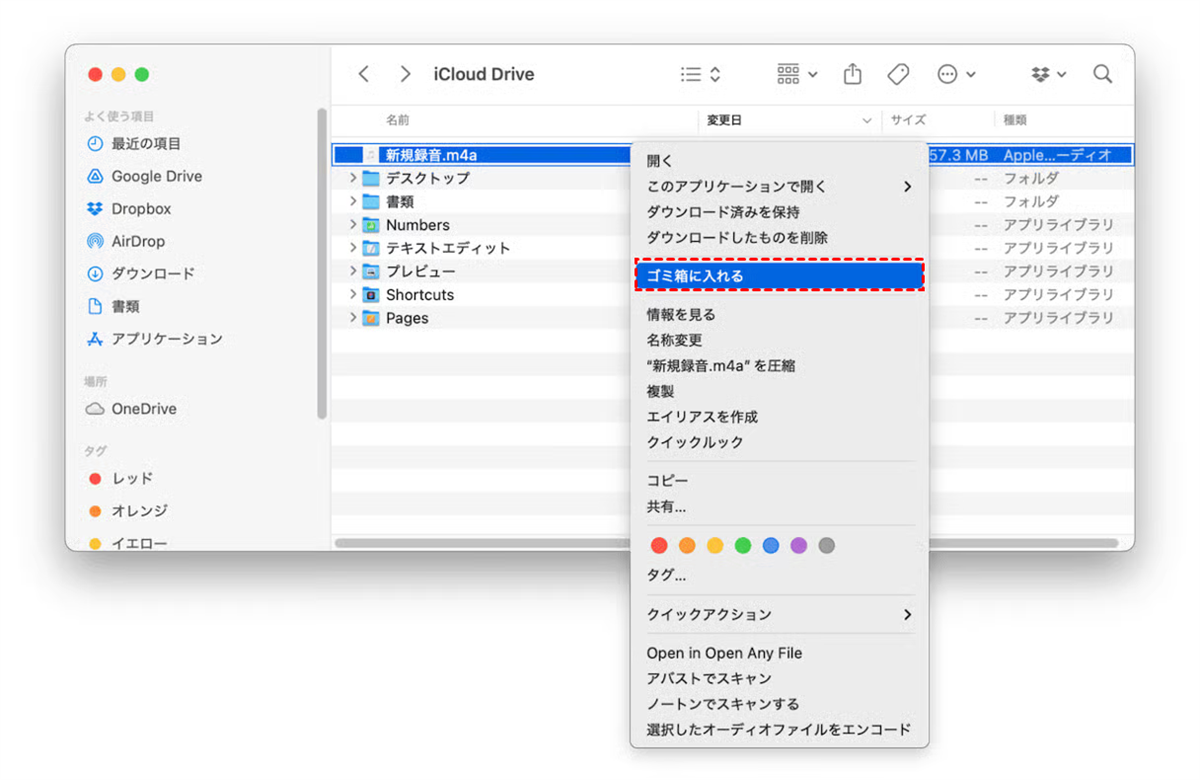Expand the Numbers folder
1200x780 pixels.
coord(353,225)
